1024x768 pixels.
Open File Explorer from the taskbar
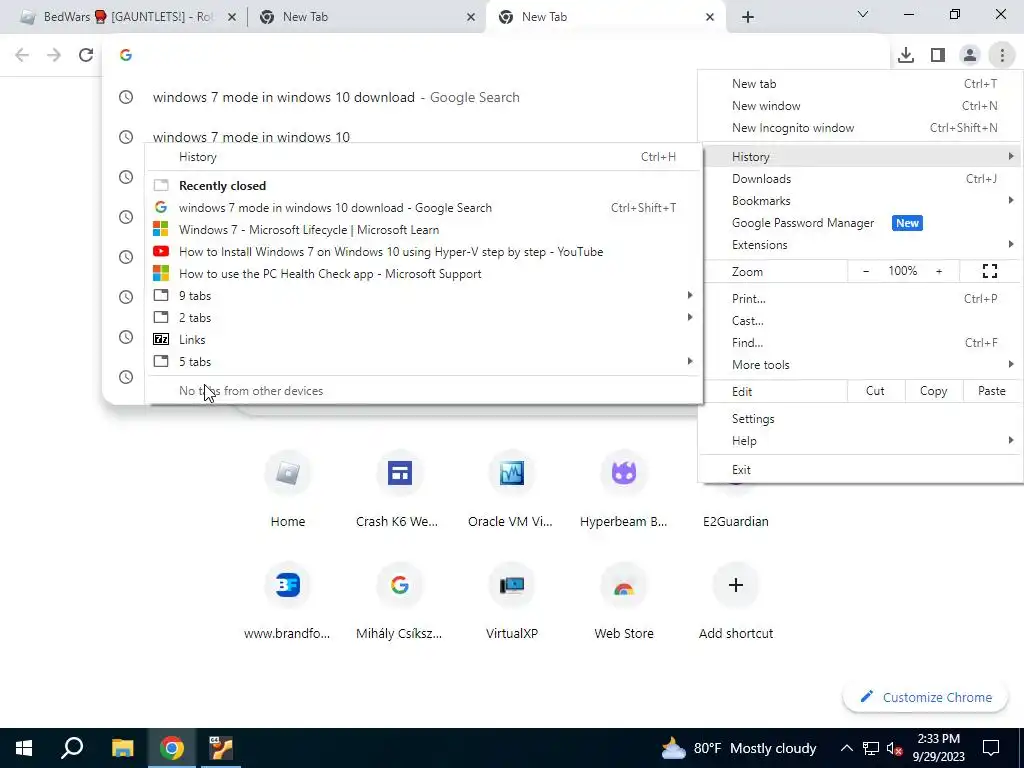(x=122, y=748)
